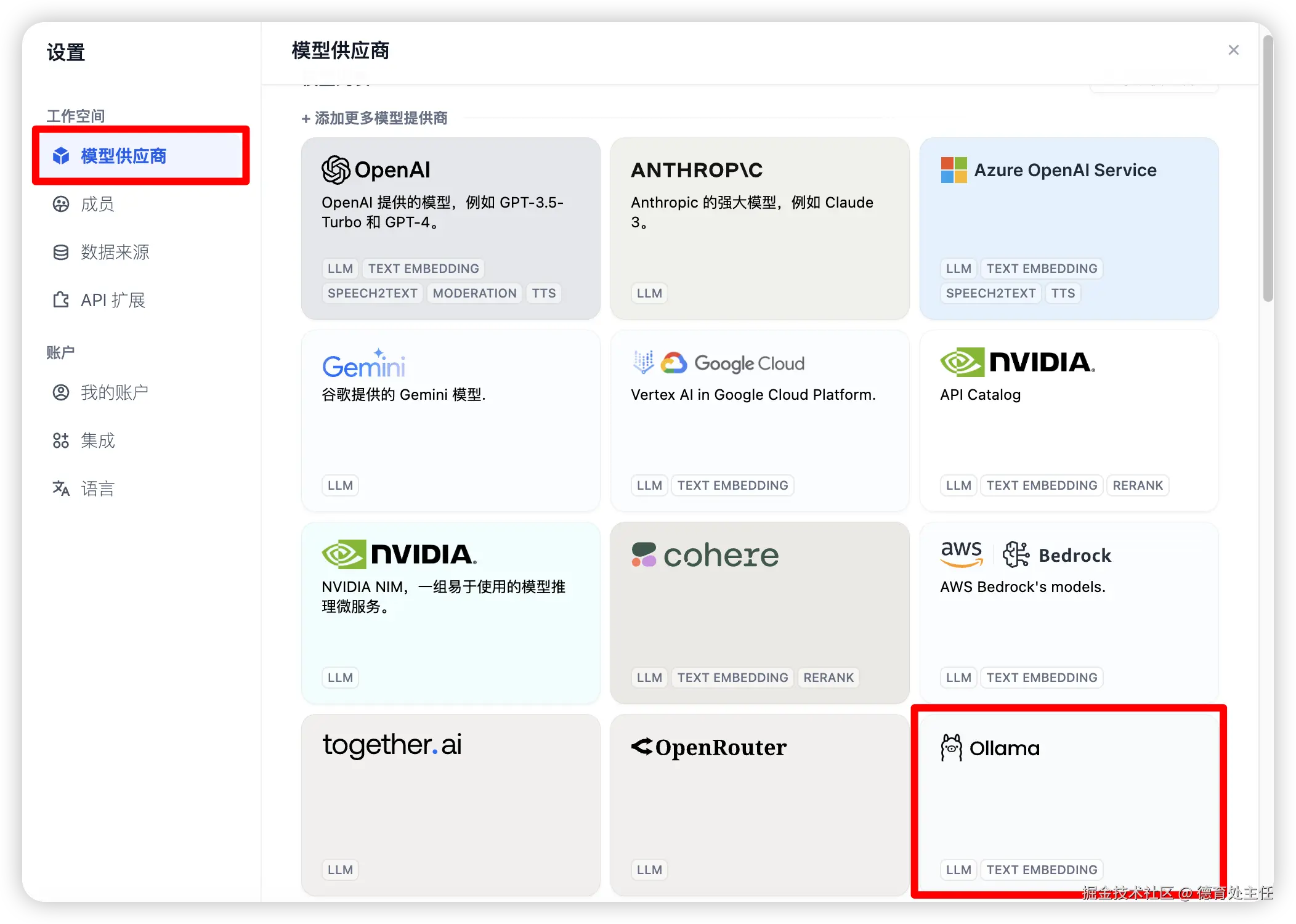Click the 数据来源 database icon

[61, 252]
